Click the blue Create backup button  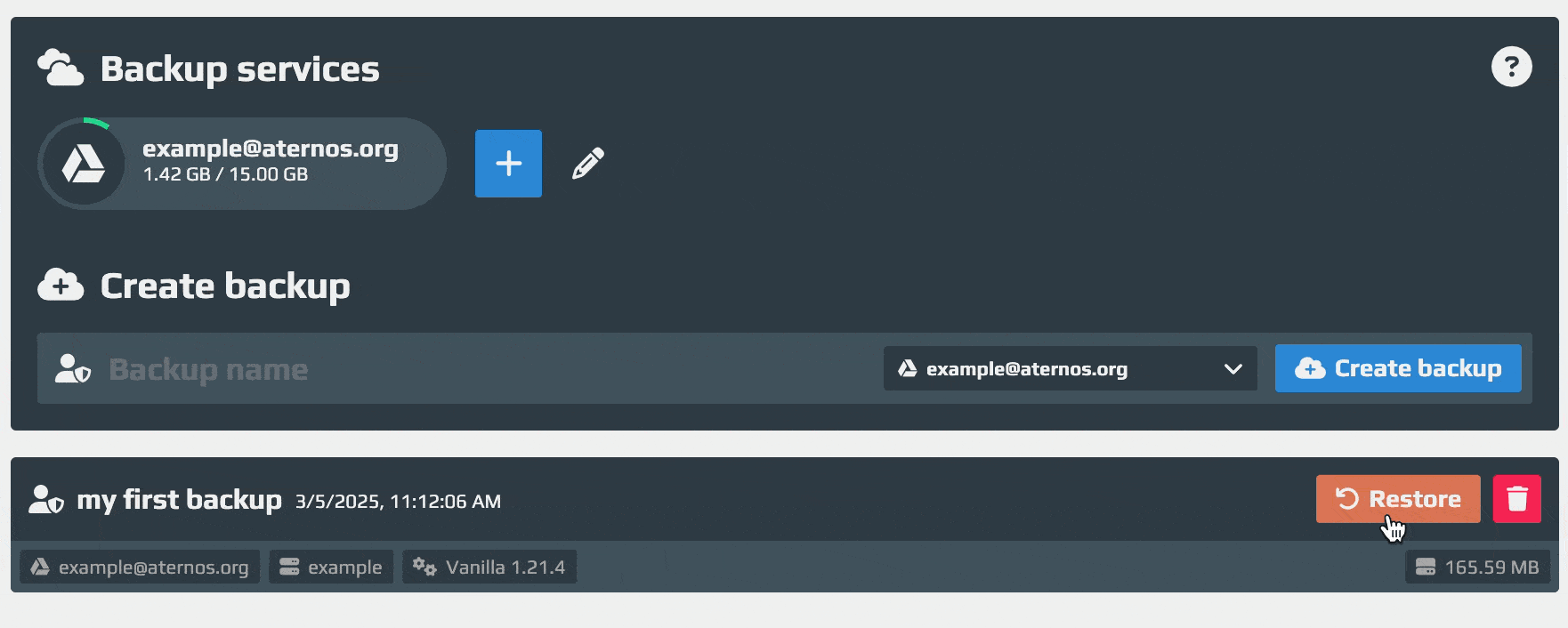tap(1398, 368)
